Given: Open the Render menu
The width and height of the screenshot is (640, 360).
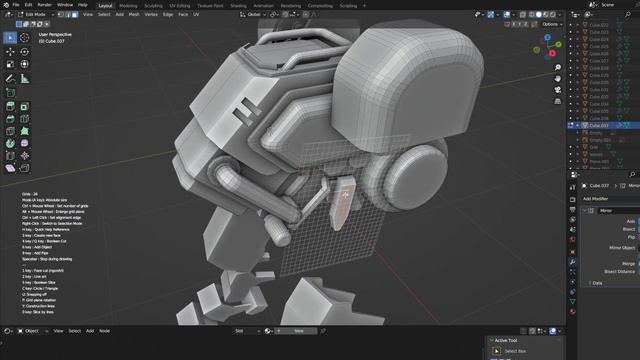Looking at the screenshot, I should pyautogui.click(x=44, y=5).
